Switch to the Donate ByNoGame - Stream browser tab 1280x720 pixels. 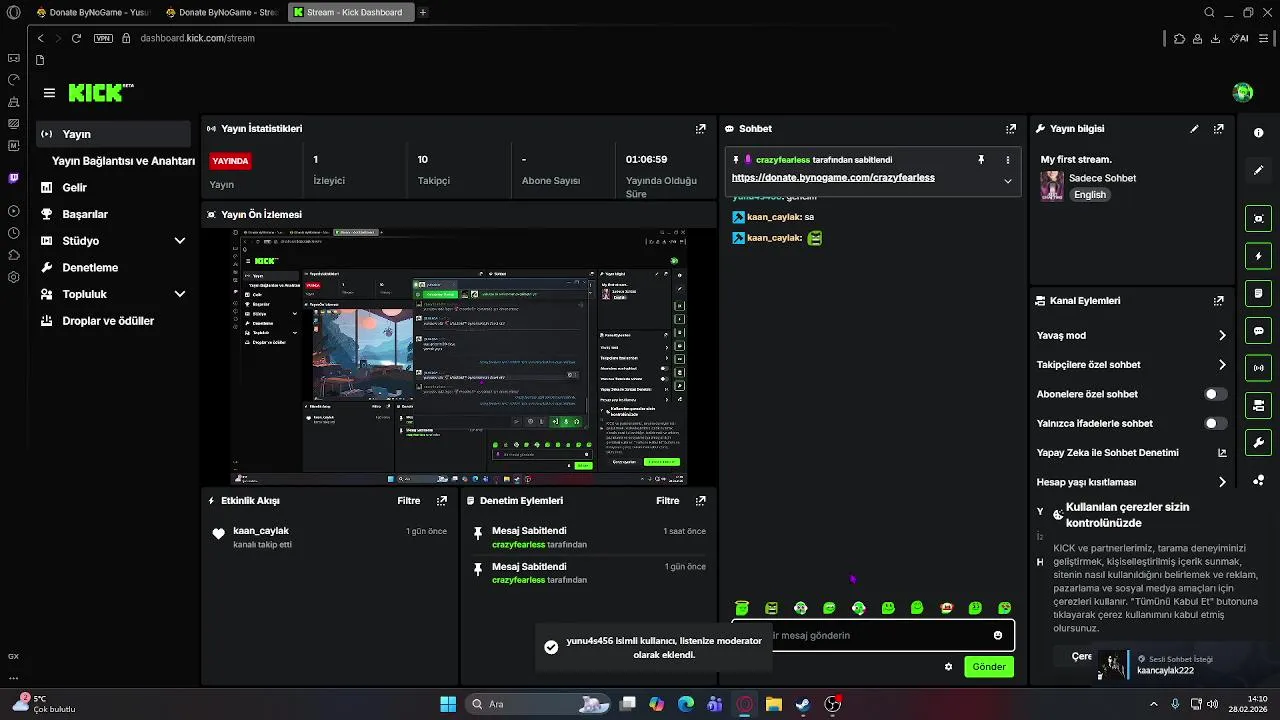tap(221, 12)
